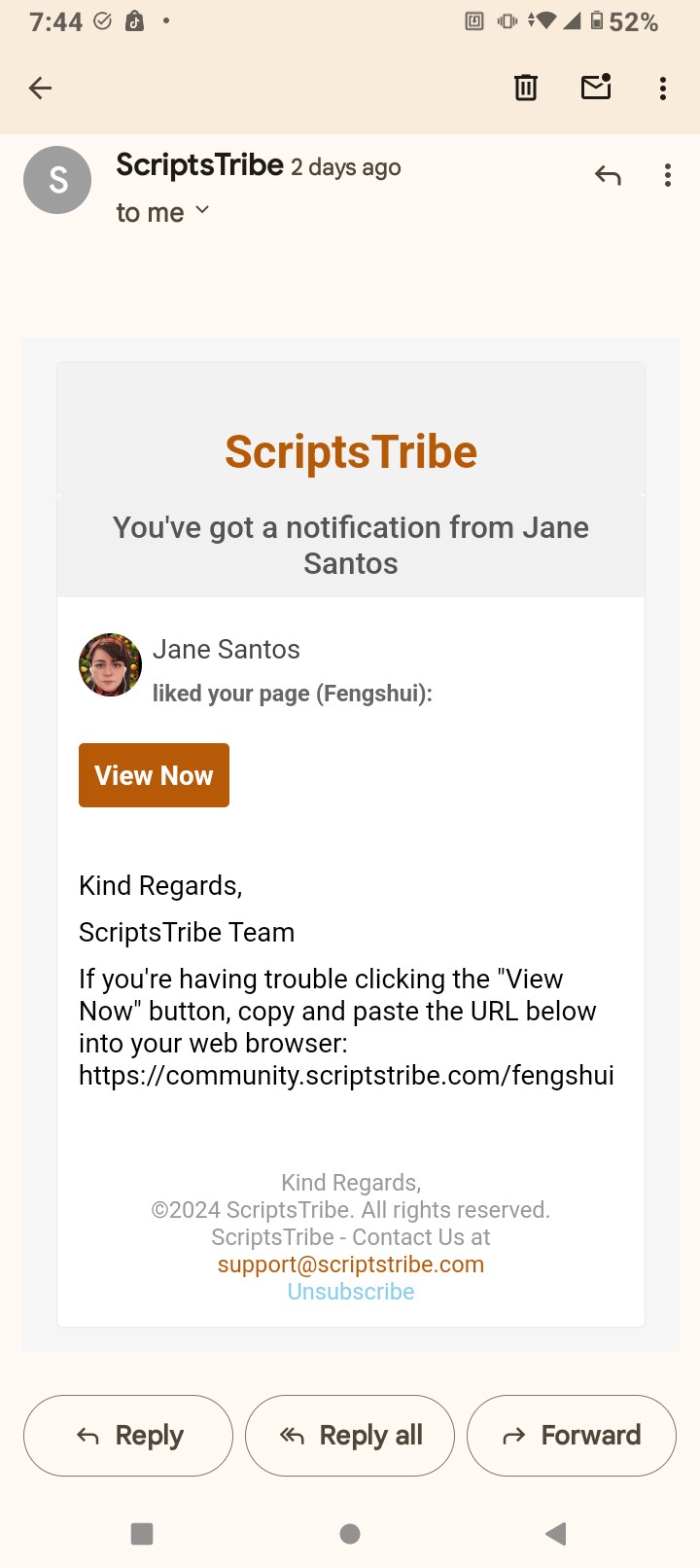Tap the Android back triangle button

556,1534
